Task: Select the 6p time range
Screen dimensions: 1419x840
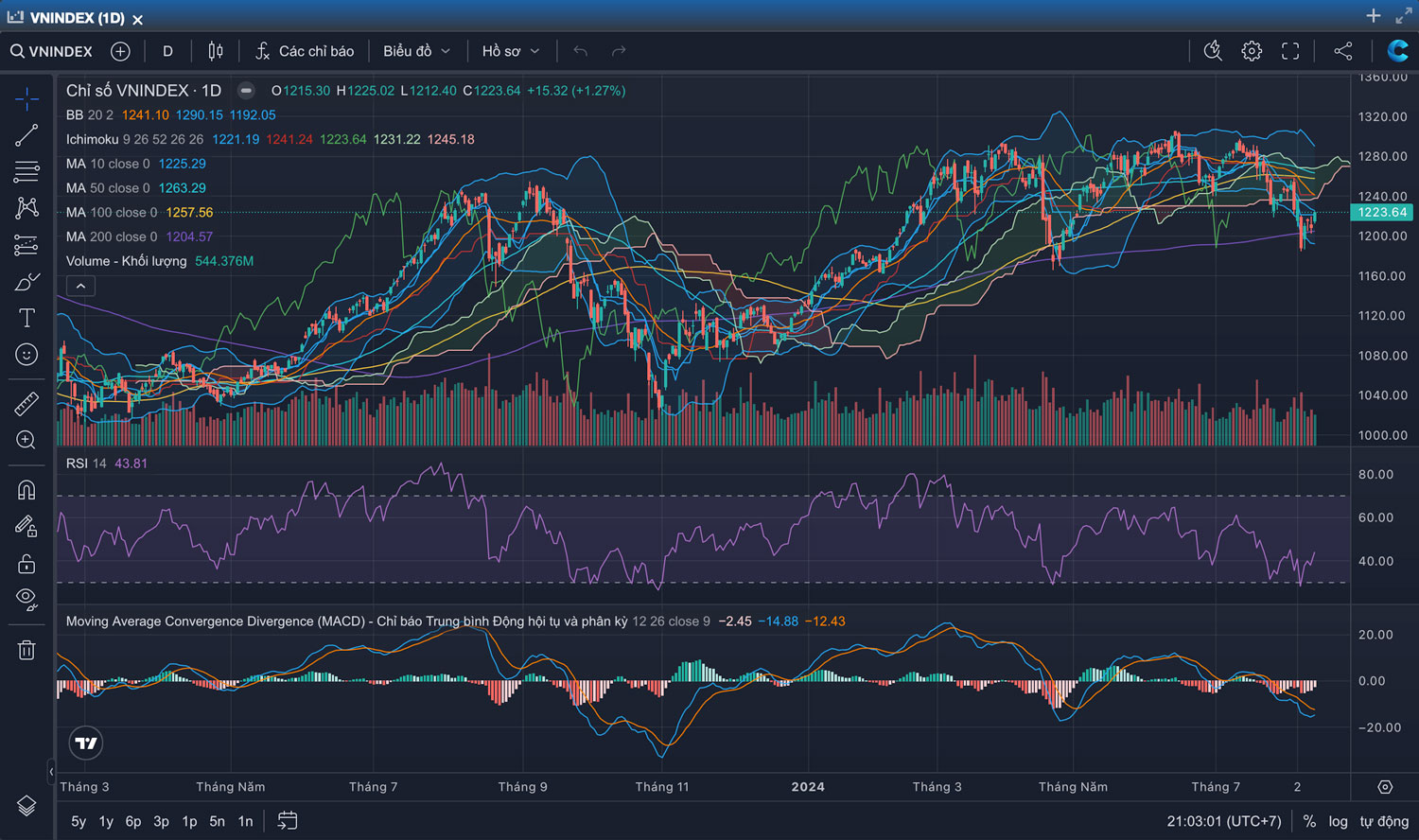Action: (x=133, y=821)
